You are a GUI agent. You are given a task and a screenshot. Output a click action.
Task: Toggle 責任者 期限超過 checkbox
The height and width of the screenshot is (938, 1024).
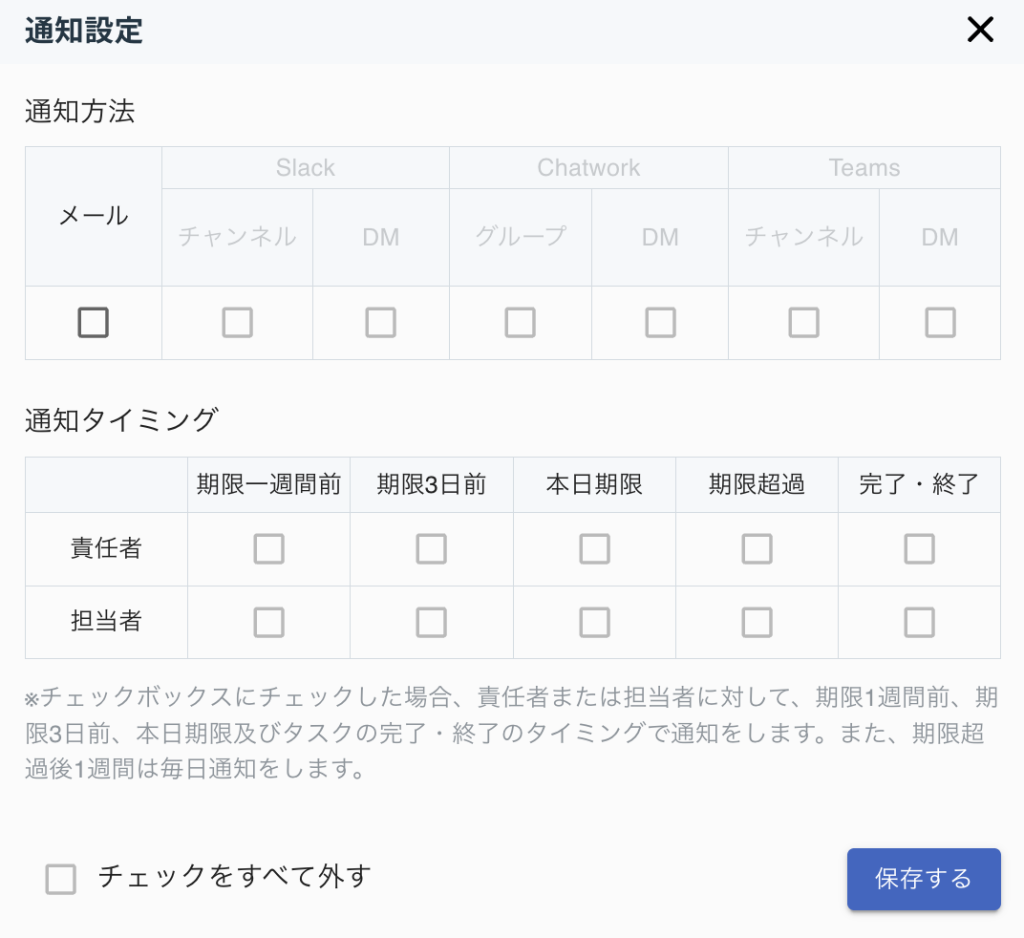pos(757,549)
